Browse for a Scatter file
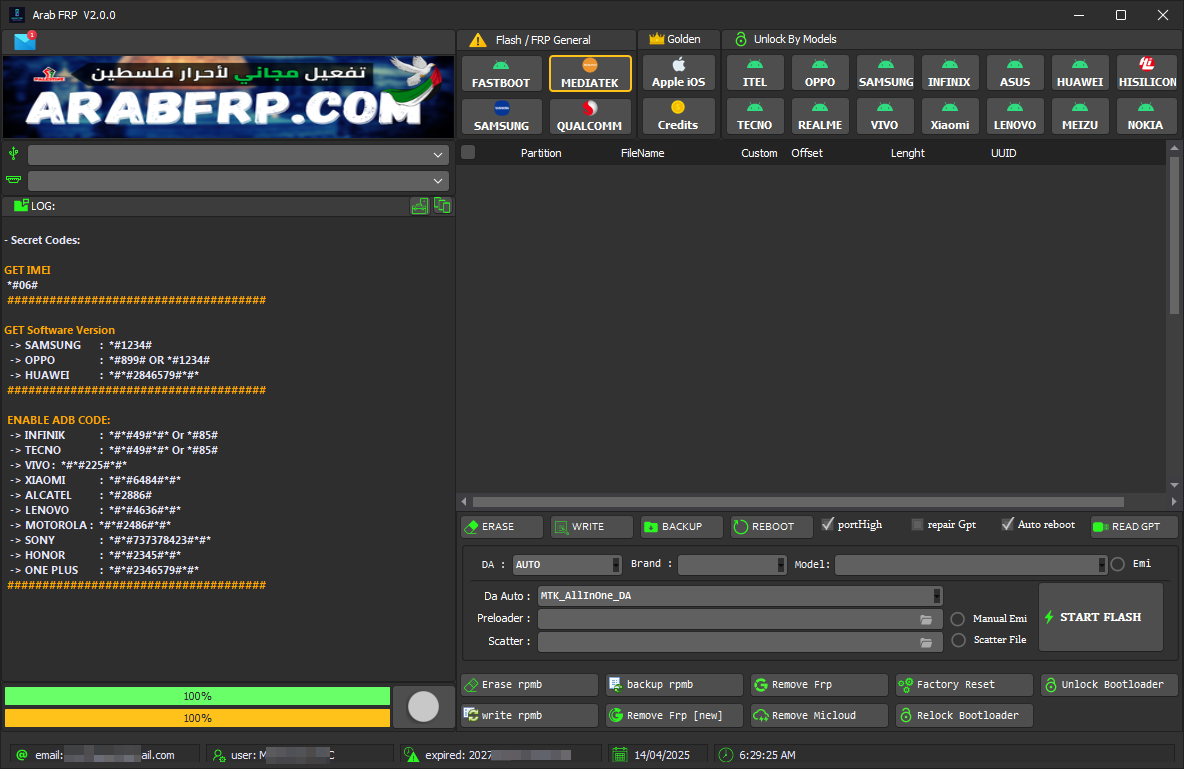1184x769 pixels. pyautogui.click(x=926, y=642)
